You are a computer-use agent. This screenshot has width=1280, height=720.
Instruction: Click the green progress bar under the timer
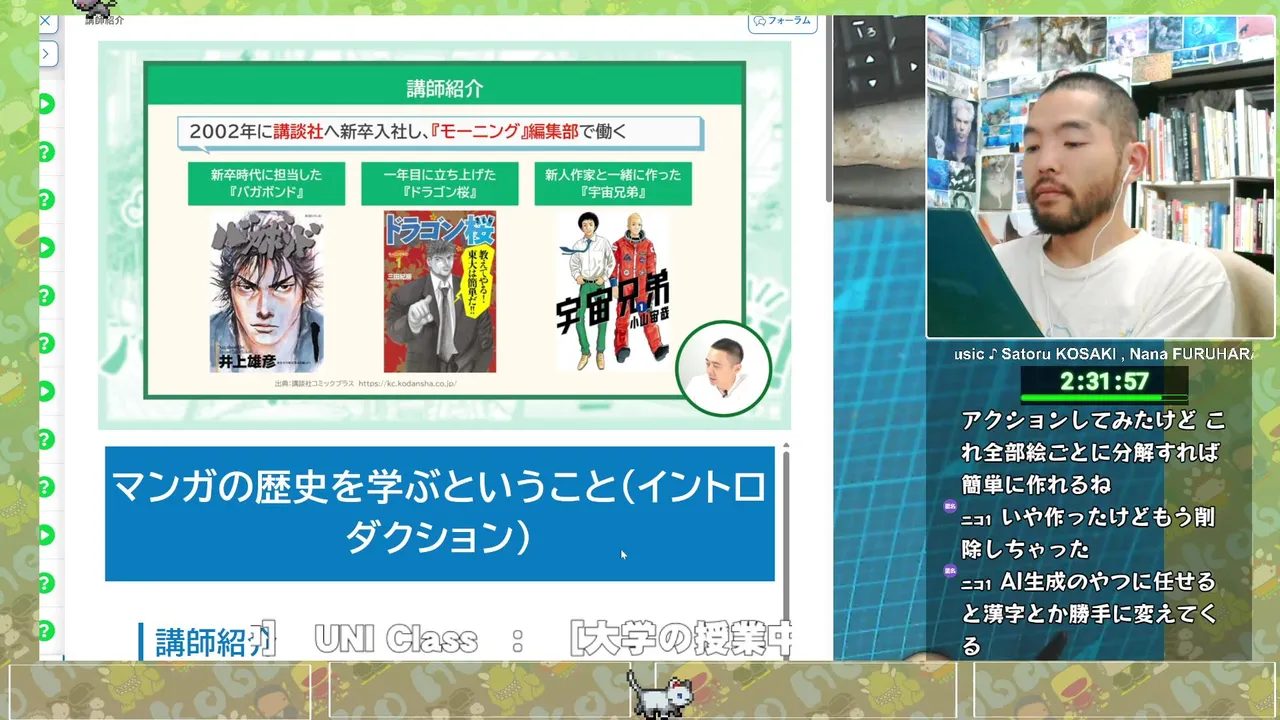(x=1104, y=398)
